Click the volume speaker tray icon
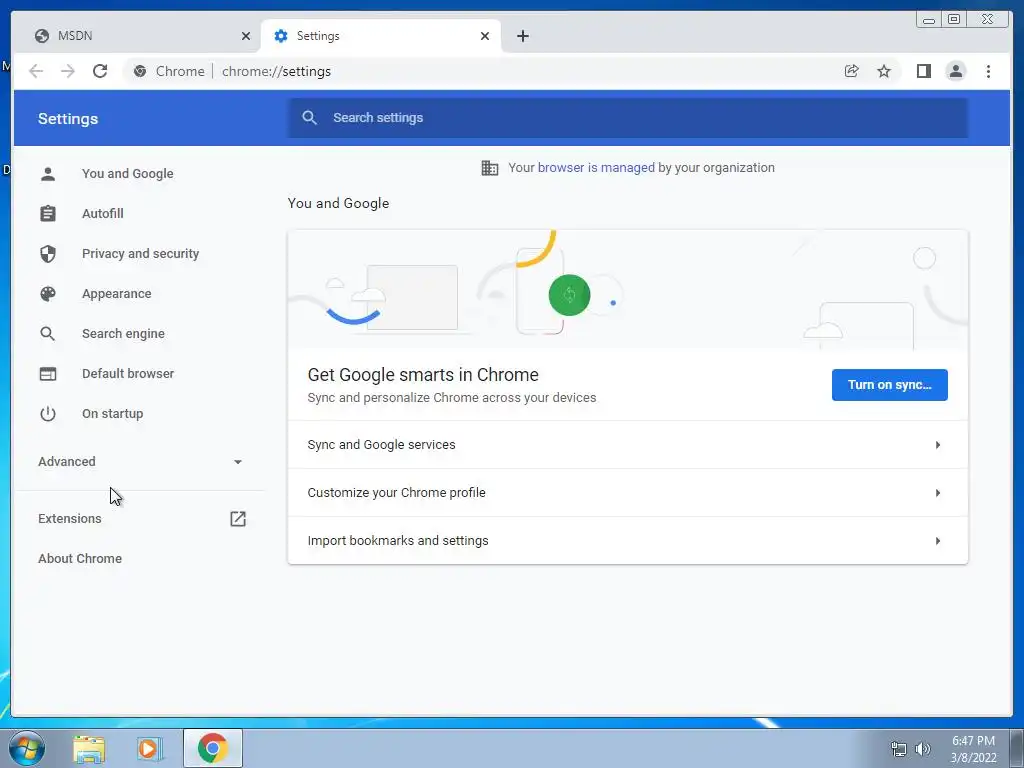 tap(923, 749)
